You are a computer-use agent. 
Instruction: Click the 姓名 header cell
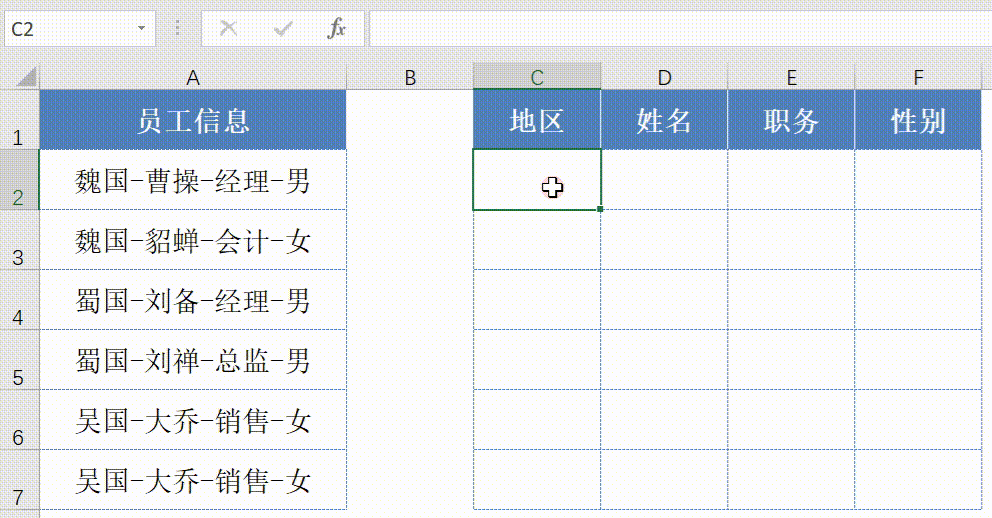[664, 121]
